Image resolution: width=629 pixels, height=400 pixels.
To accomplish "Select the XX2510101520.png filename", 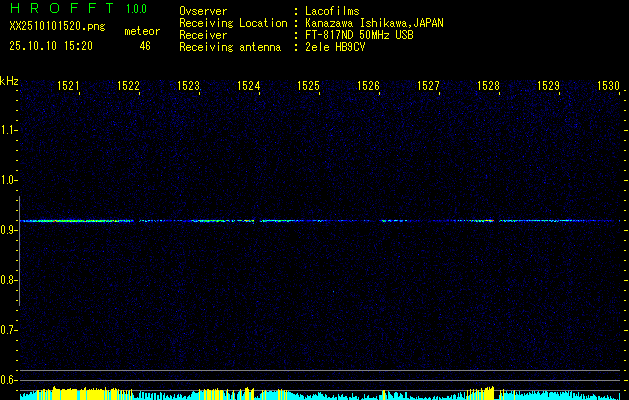I will pos(50,27).
